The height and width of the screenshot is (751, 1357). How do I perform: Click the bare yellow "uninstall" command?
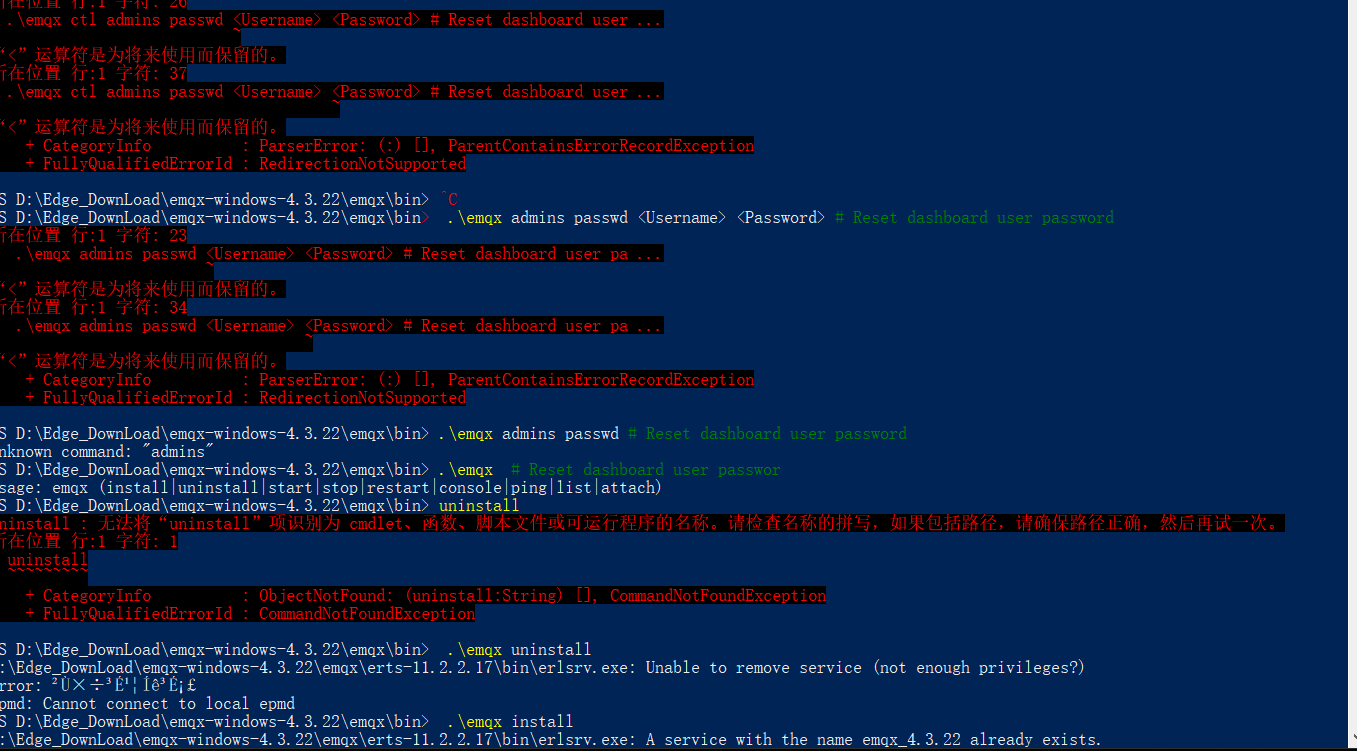[479, 506]
